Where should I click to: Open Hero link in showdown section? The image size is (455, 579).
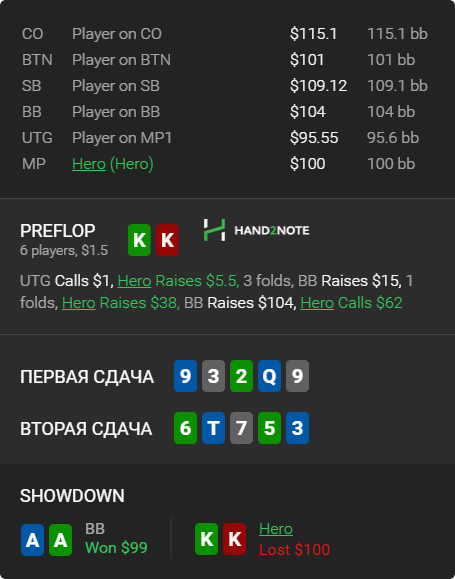coord(276,529)
